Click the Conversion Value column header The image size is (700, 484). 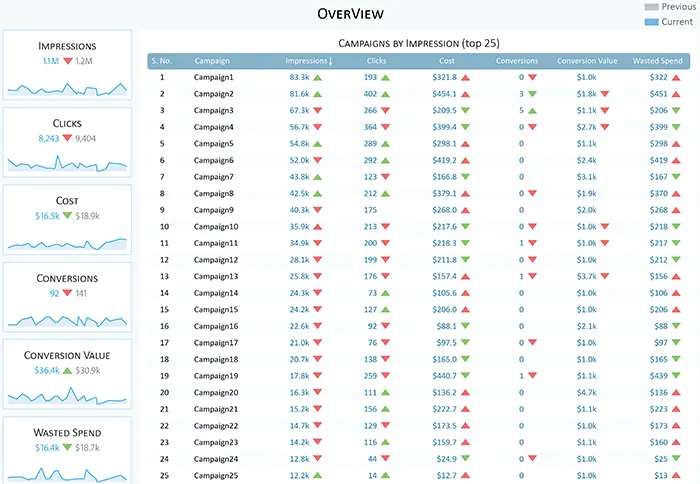click(x=587, y=61)
